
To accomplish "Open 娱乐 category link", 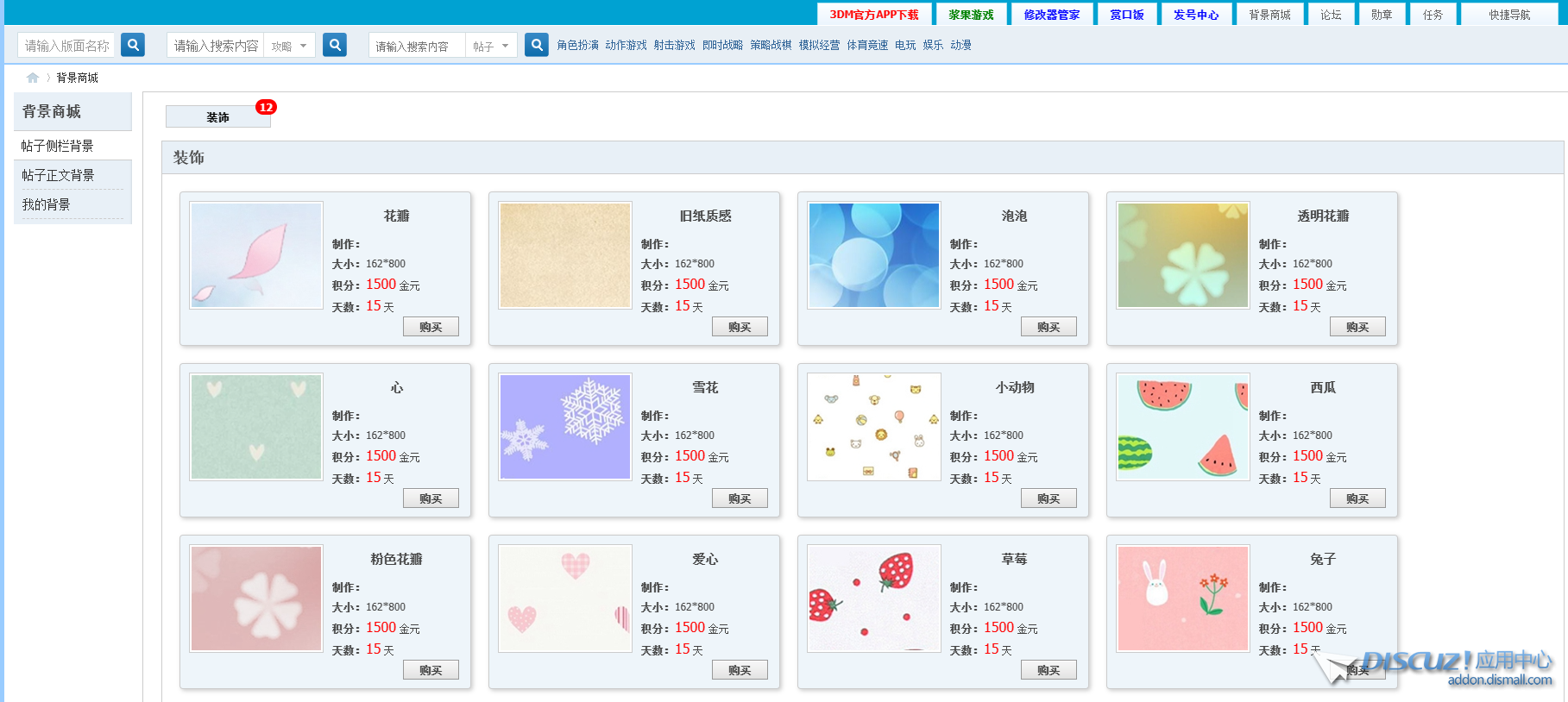I will 933,45.
